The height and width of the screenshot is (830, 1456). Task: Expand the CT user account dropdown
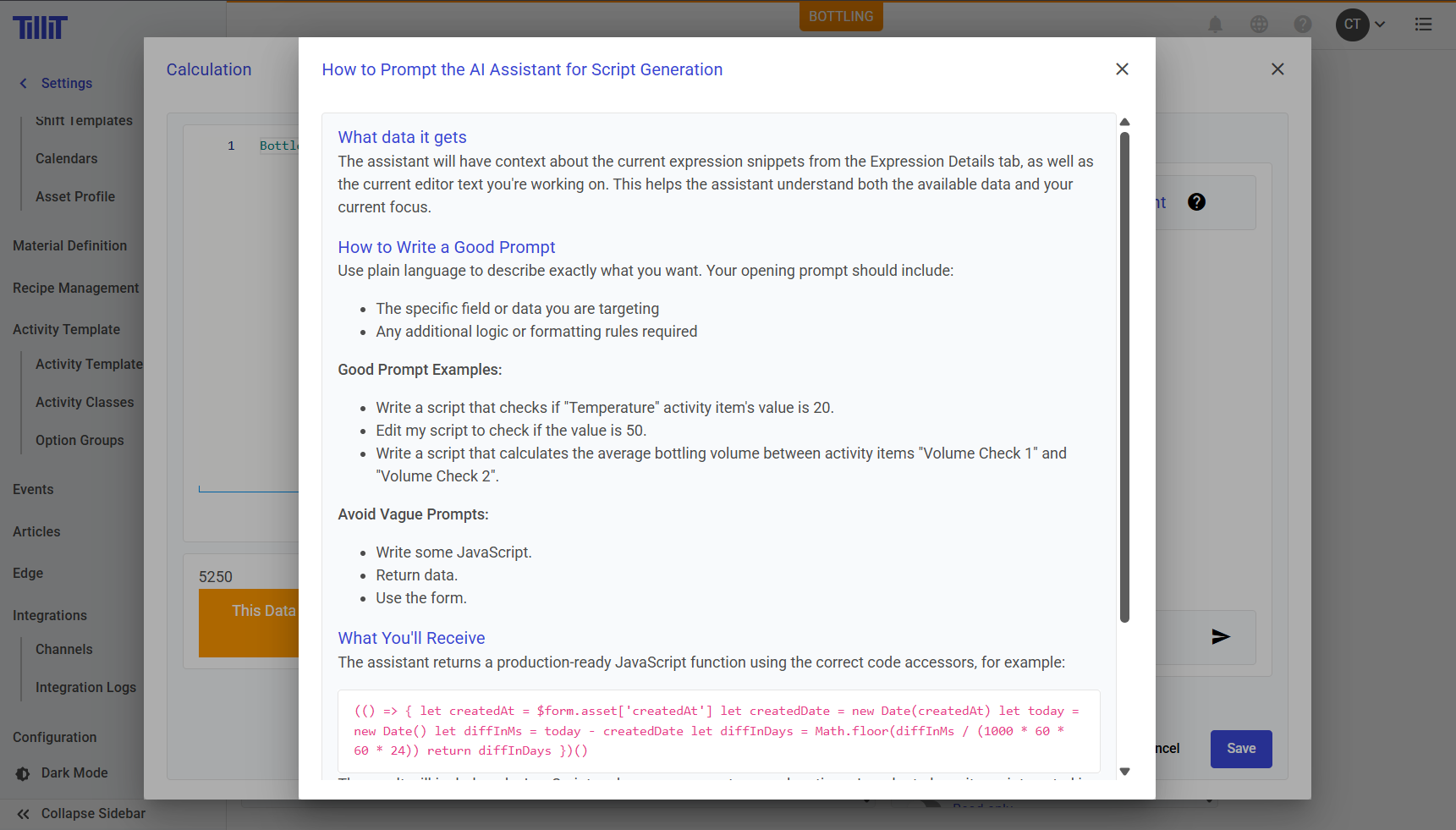click(x=1360, y=25)
